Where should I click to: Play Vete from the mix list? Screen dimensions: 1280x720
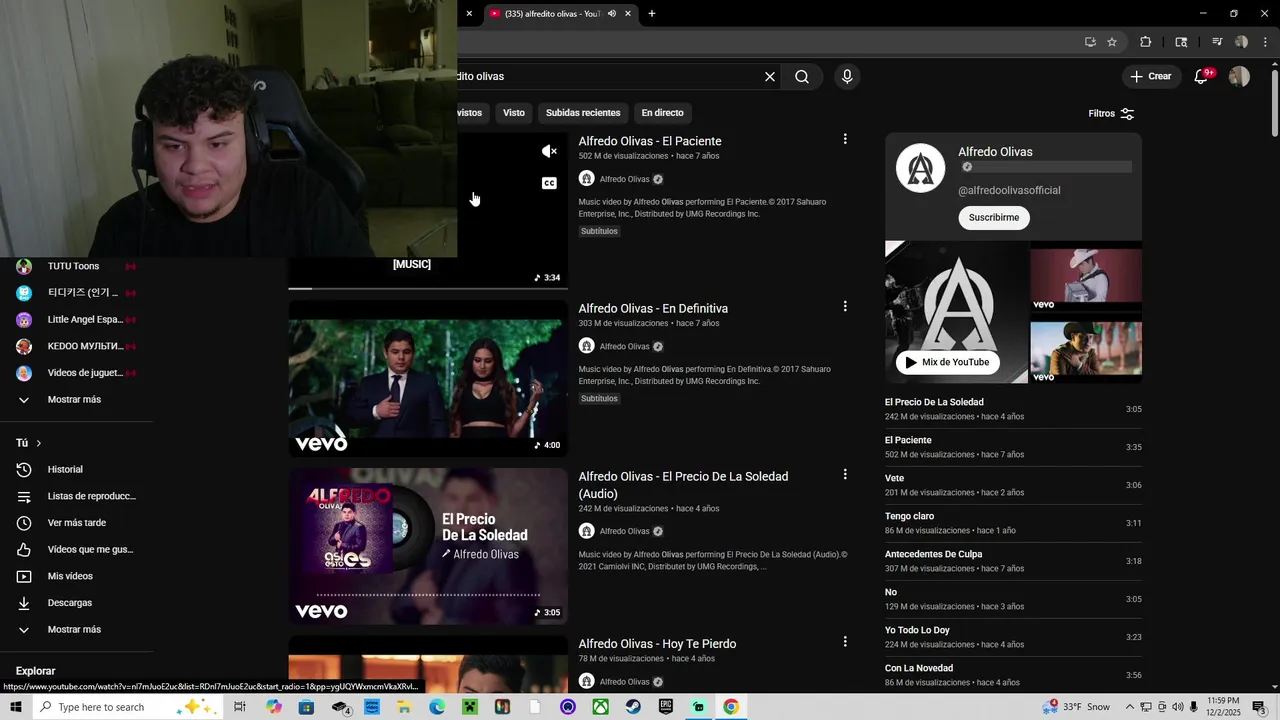1013,485
